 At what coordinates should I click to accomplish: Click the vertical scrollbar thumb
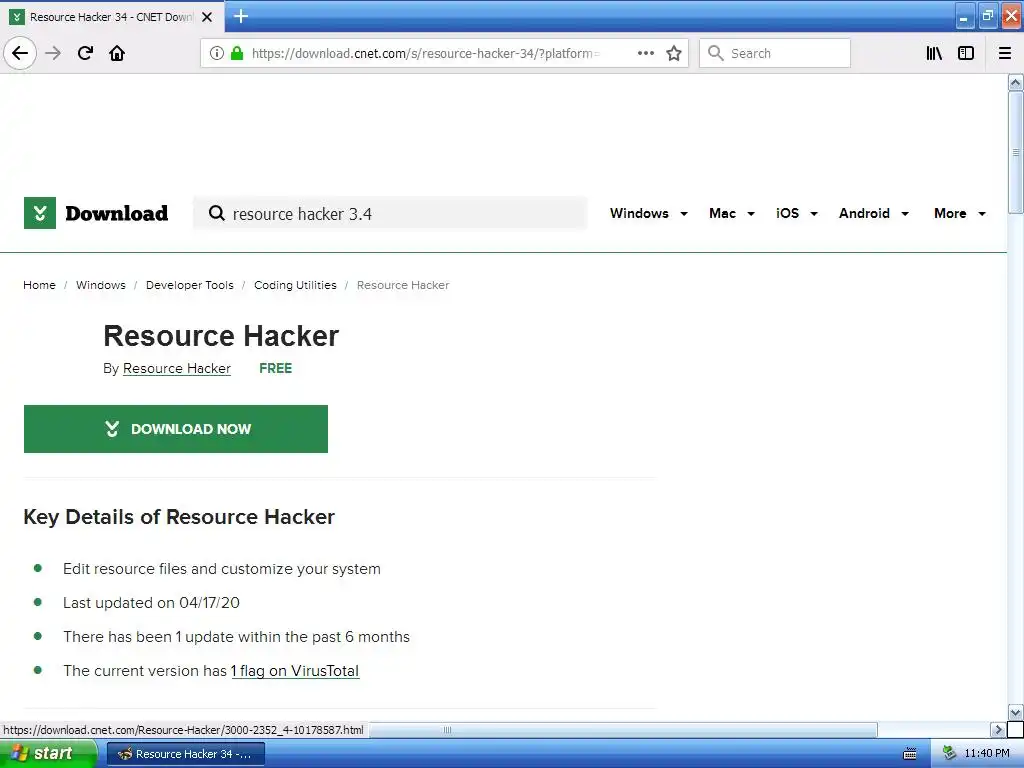[x=1015, y=152]
